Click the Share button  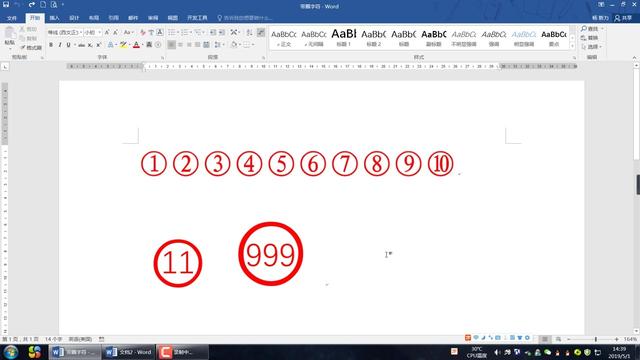coord(624,18)
